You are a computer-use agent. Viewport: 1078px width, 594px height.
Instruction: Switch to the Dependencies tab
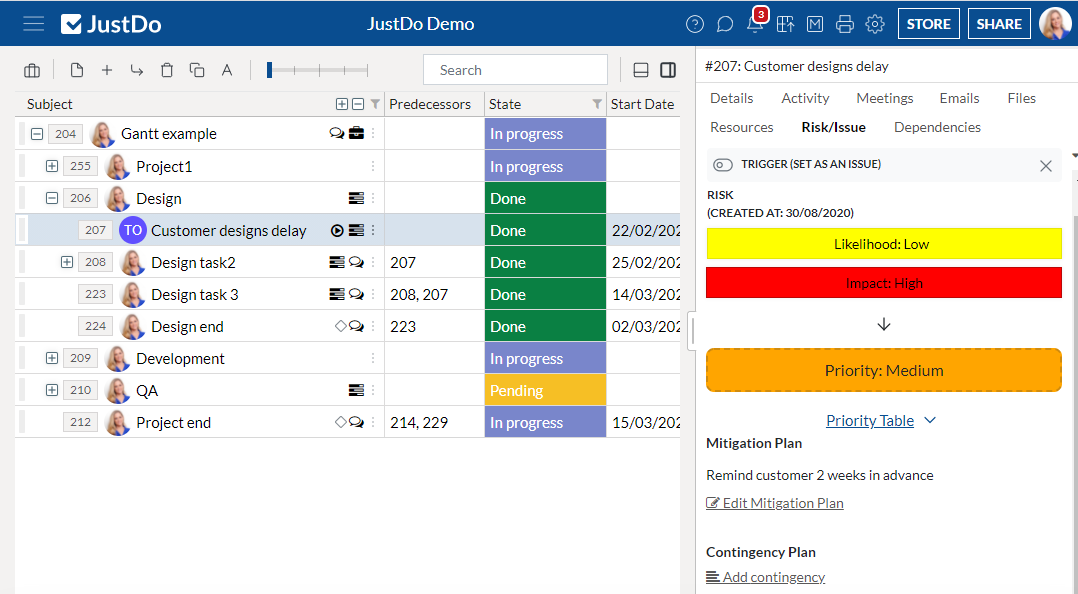(937, 127)
